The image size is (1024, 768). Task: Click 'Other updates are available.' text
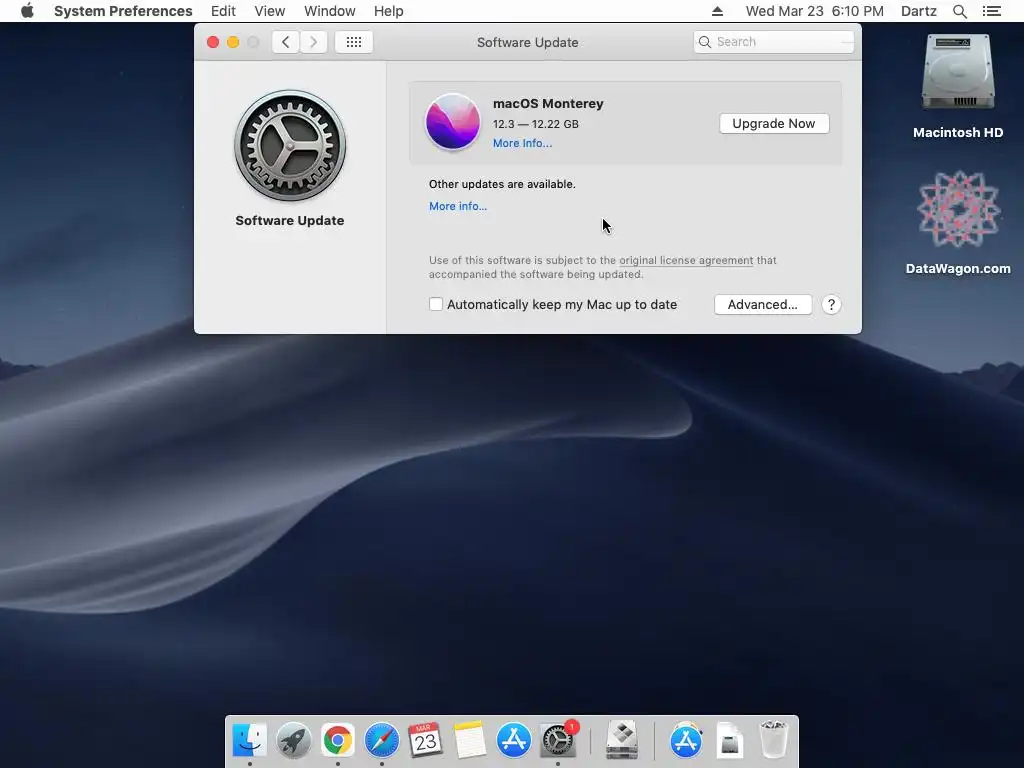point(502,184)
